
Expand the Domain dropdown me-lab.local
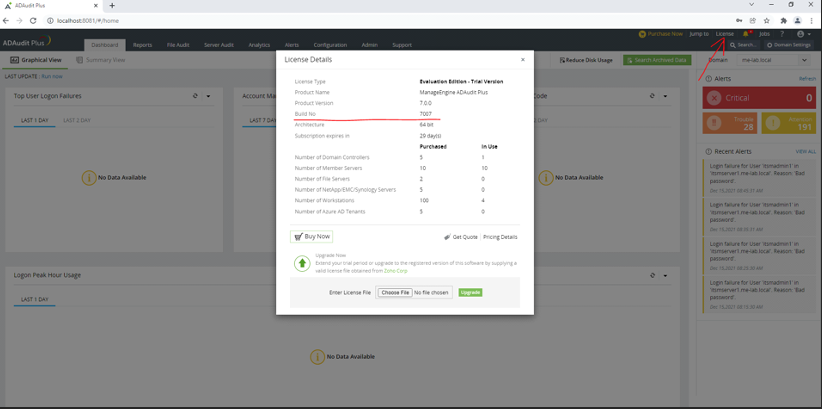(774, 60)
